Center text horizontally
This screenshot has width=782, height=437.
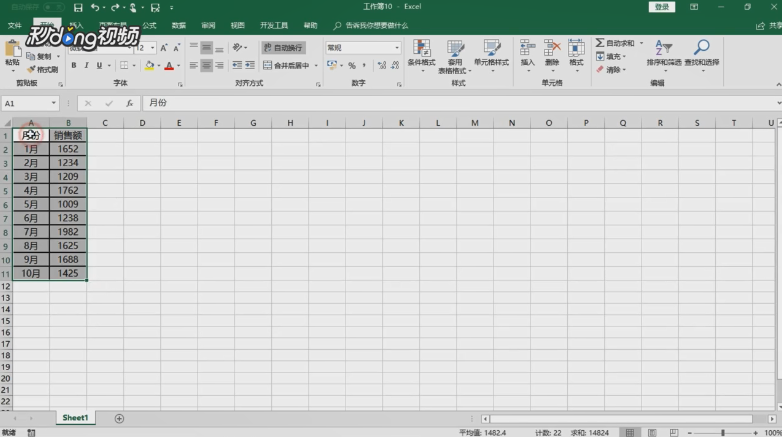pyautogui.click(x=206, y=65)
